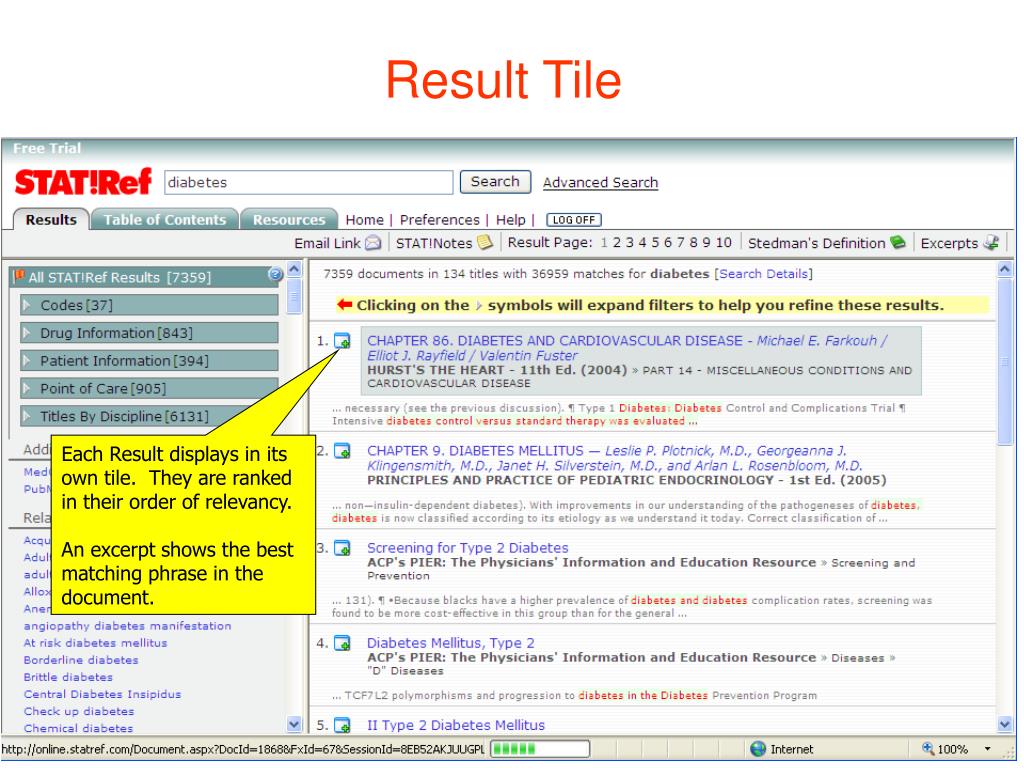Click the Search button
The width and height of the screenshot is (1024, 768).
point(495,182)
